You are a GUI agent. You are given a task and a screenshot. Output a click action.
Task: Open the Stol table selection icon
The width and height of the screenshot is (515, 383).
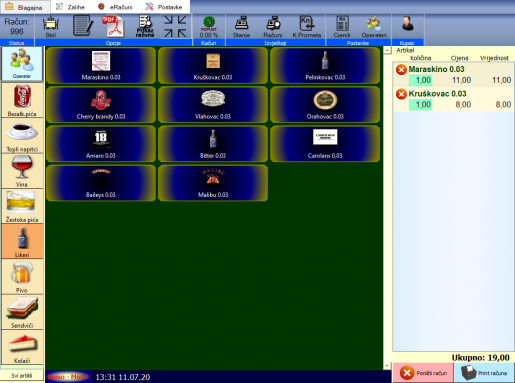(51, 27)
